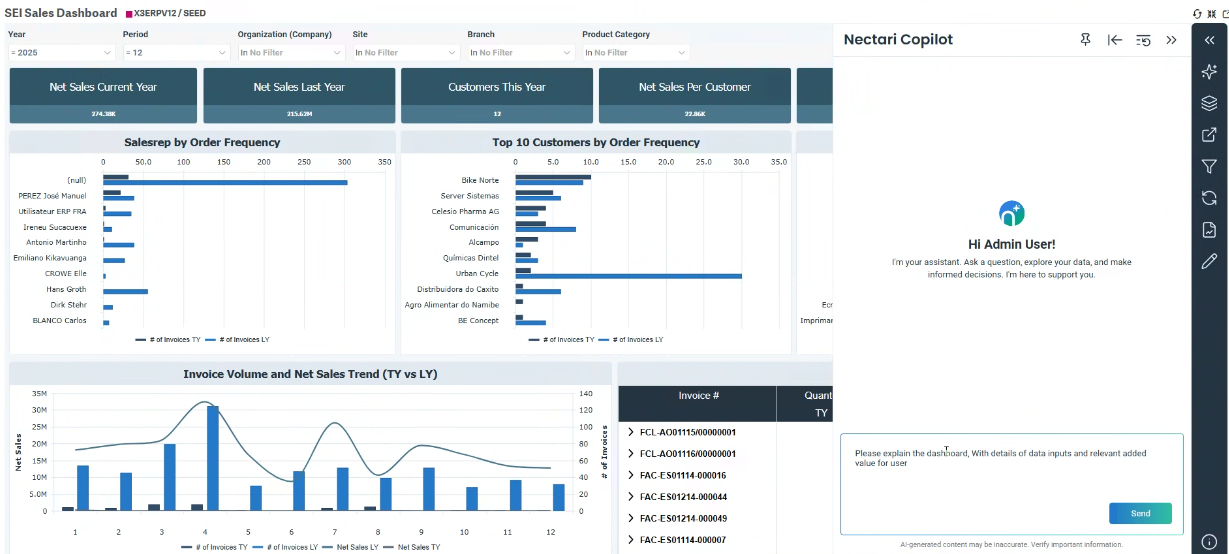Click month 4 bar in trend chart
The width and height of the screenshot is (1229, 554).
point(213,458)
